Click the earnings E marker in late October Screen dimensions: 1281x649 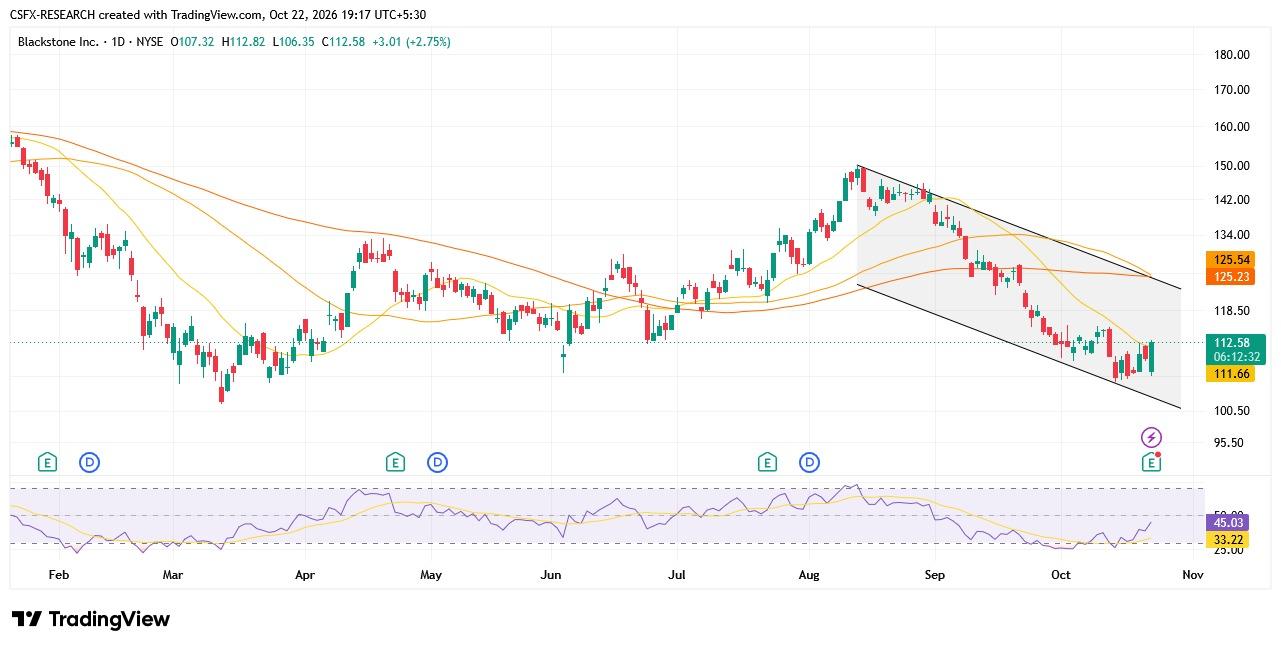1152,462
